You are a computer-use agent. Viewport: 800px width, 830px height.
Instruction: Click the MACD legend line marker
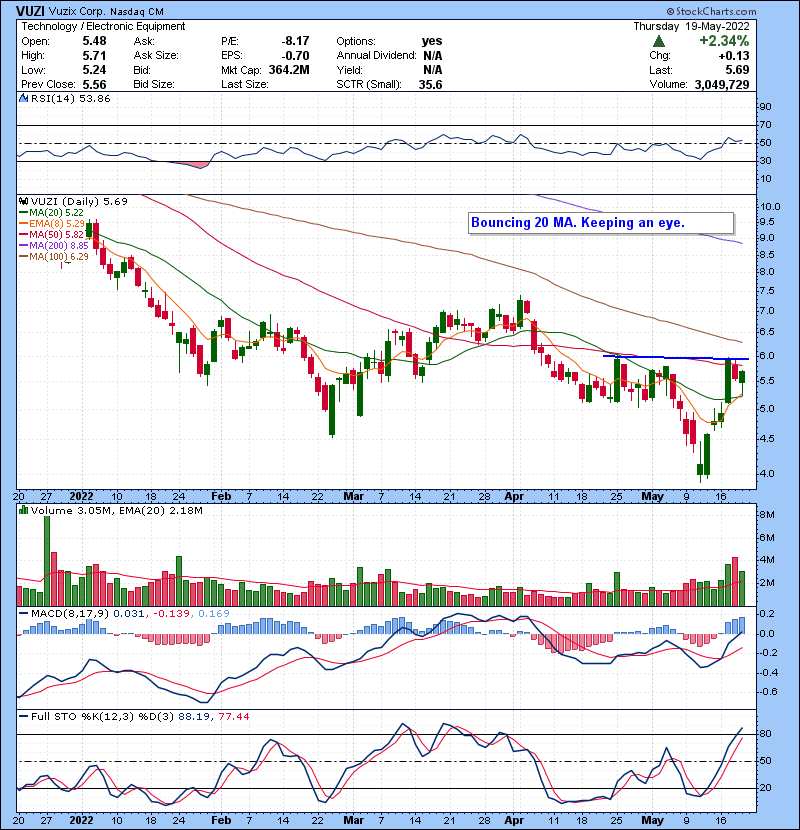pos(23,614)
